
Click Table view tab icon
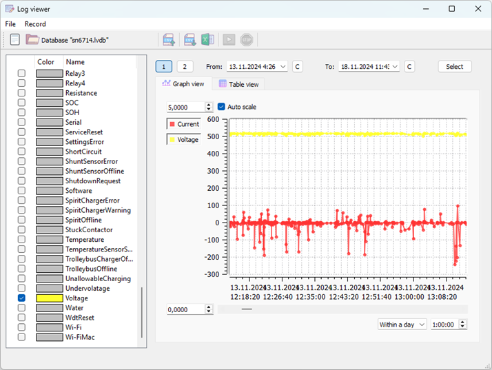223,84
